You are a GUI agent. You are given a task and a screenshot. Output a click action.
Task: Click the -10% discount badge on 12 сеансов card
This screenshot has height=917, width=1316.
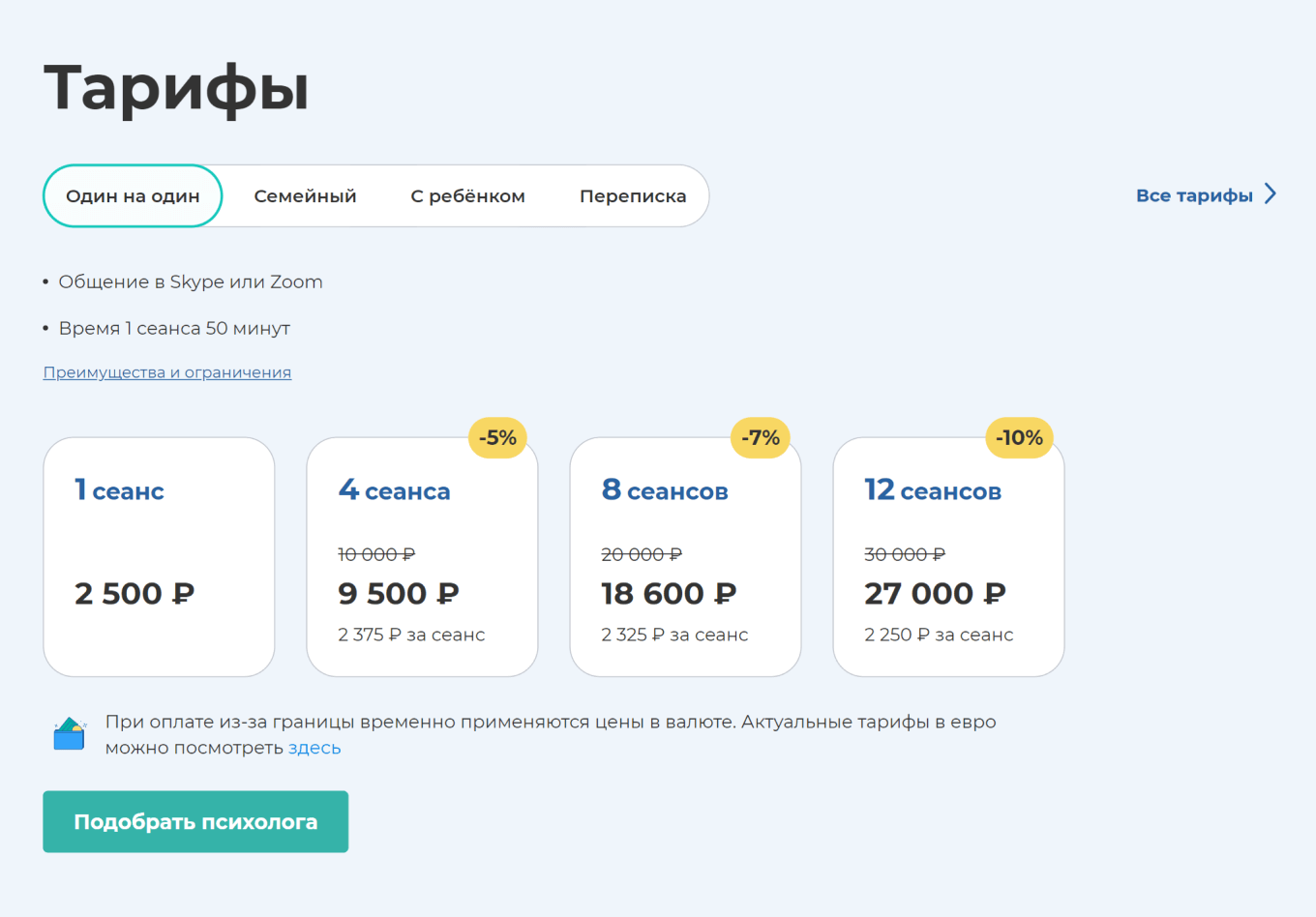(1021, 437)
